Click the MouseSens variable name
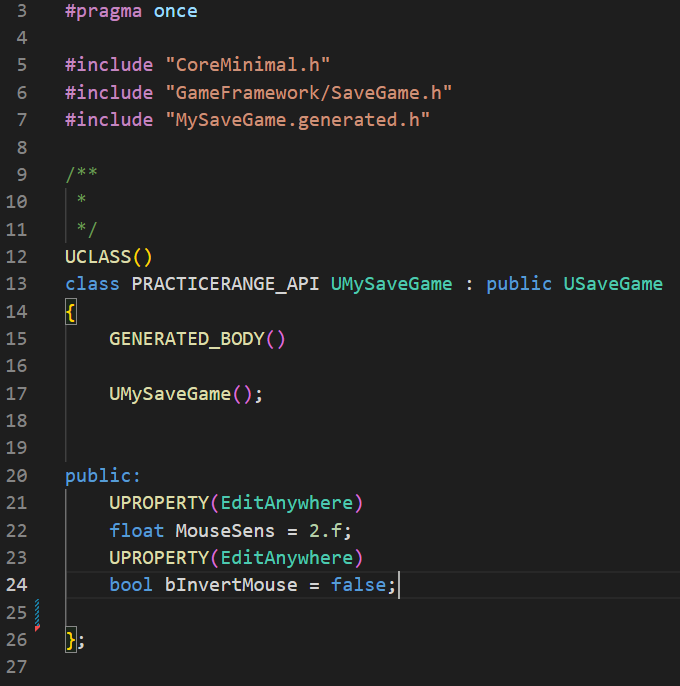 (x=225, y=531)
